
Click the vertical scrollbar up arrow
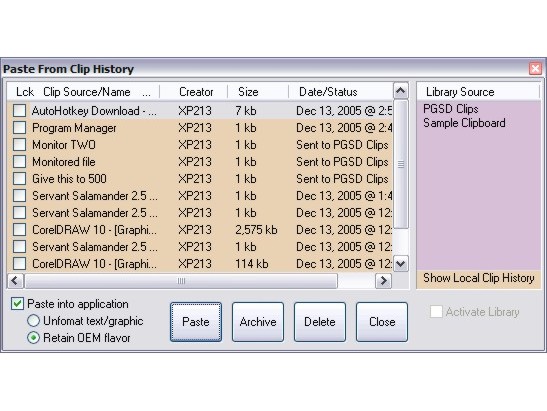(x=400, y=91)
